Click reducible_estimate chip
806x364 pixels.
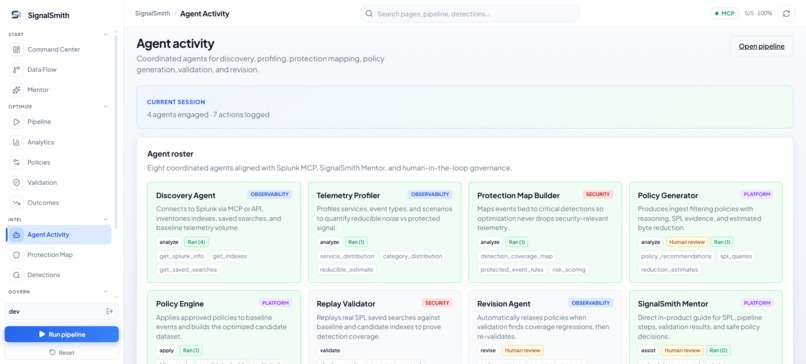pyautogui.click(x=347, y=269)
